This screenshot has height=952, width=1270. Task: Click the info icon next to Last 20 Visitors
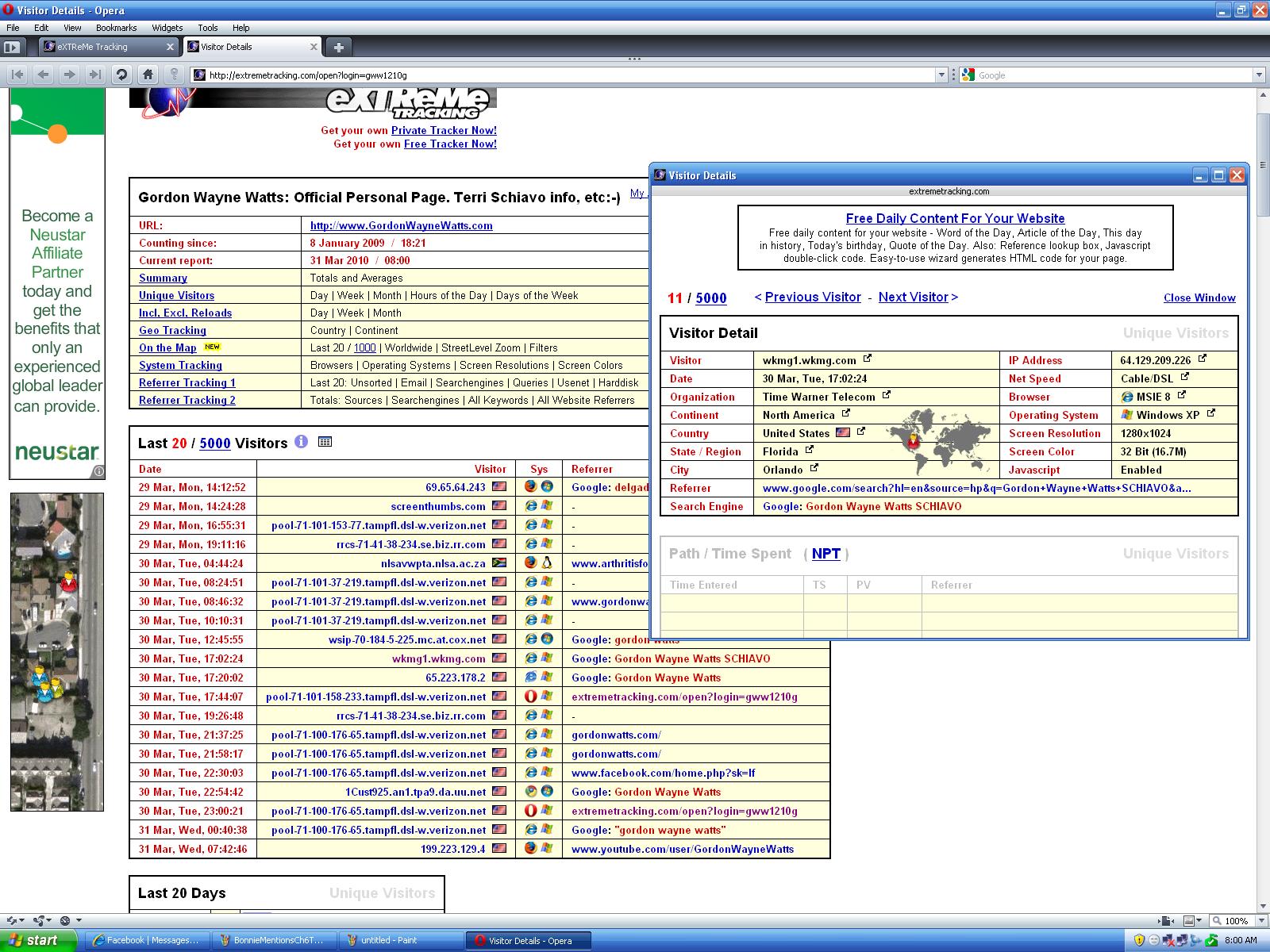point(301,441)
